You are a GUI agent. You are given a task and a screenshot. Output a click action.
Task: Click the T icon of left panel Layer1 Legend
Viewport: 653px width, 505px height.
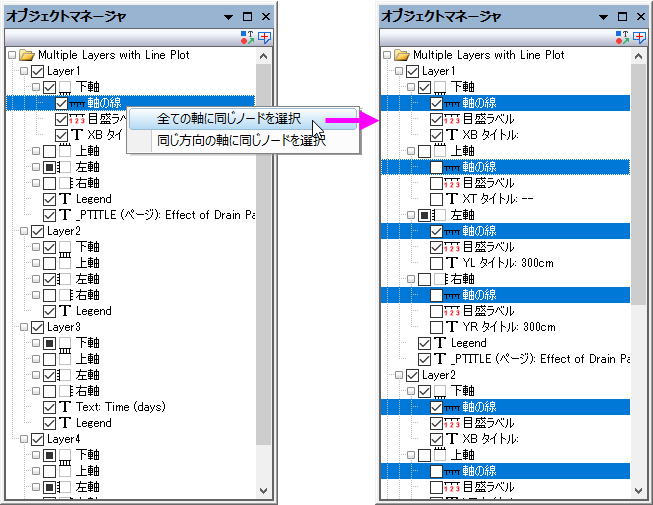[65, 199]
